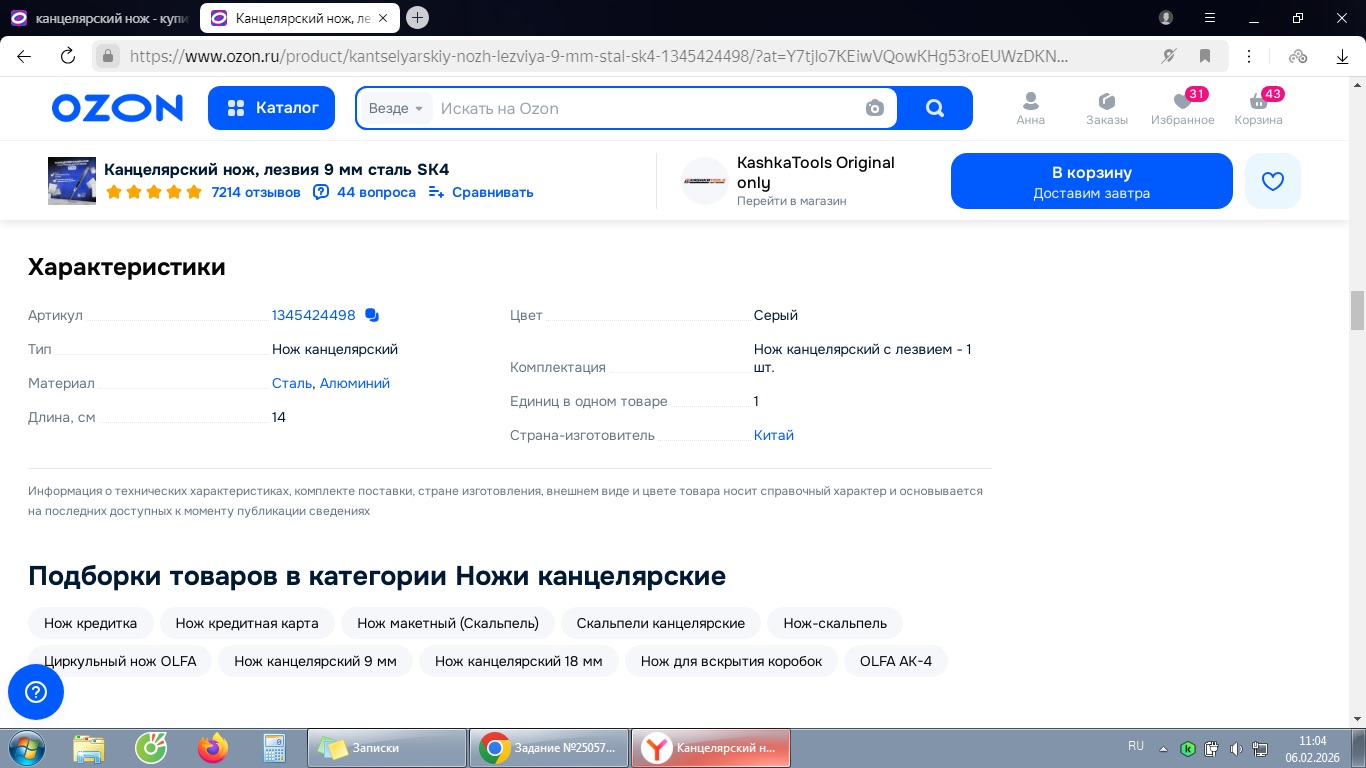This screenshot has width=1366, height=768.
Task: Click the page vertical scrollbar thumb
Action: [1357, 310]
